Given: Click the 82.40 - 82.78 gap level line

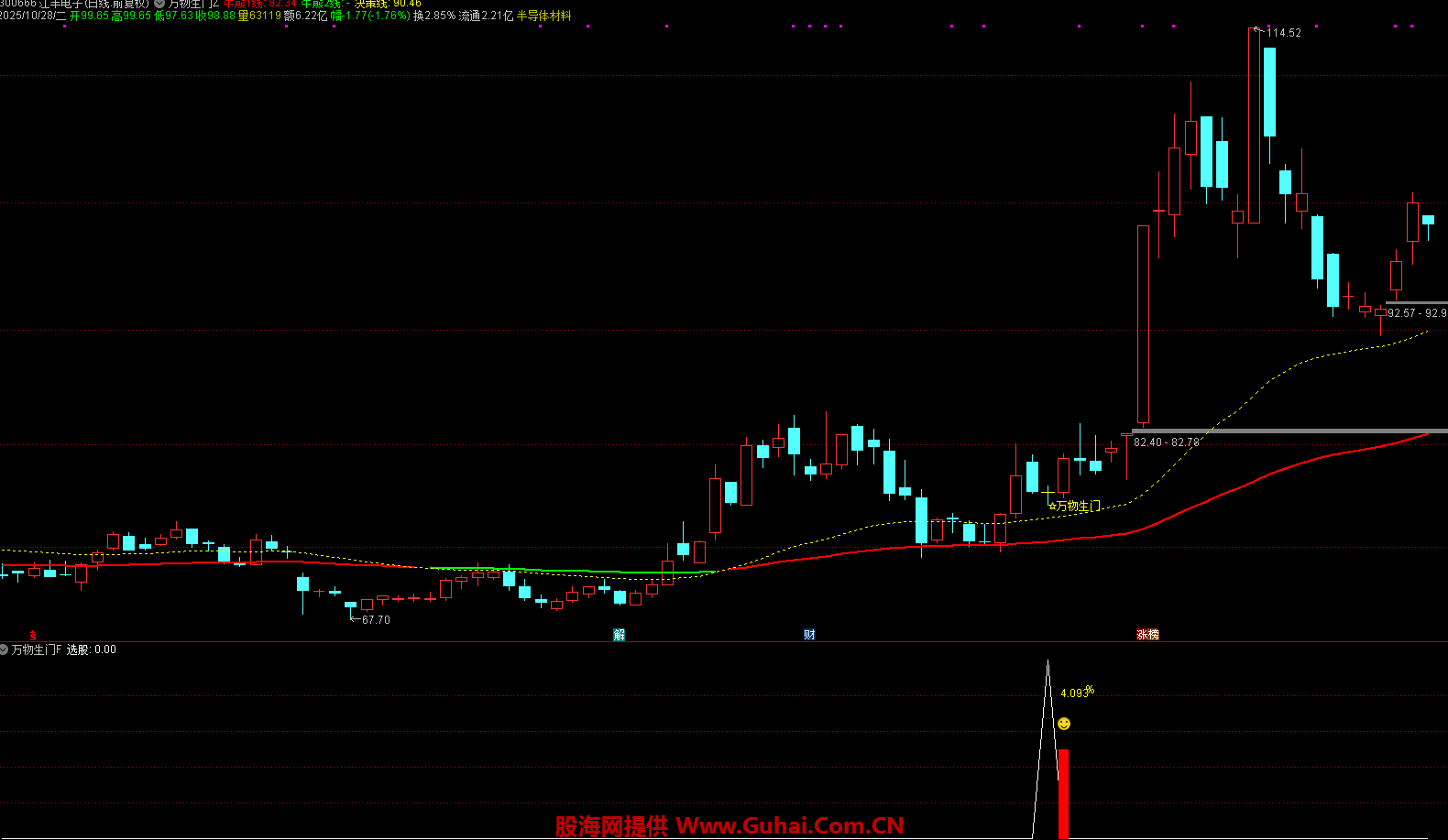Looking at the screenshot, I should [x=1283, y=431].
